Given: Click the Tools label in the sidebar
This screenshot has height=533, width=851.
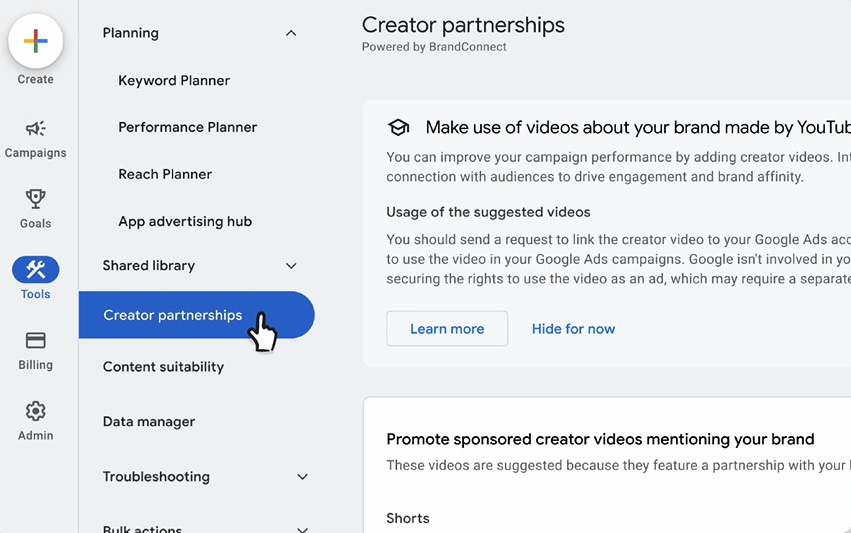Looking at the screenshot, I should (35, 294).
